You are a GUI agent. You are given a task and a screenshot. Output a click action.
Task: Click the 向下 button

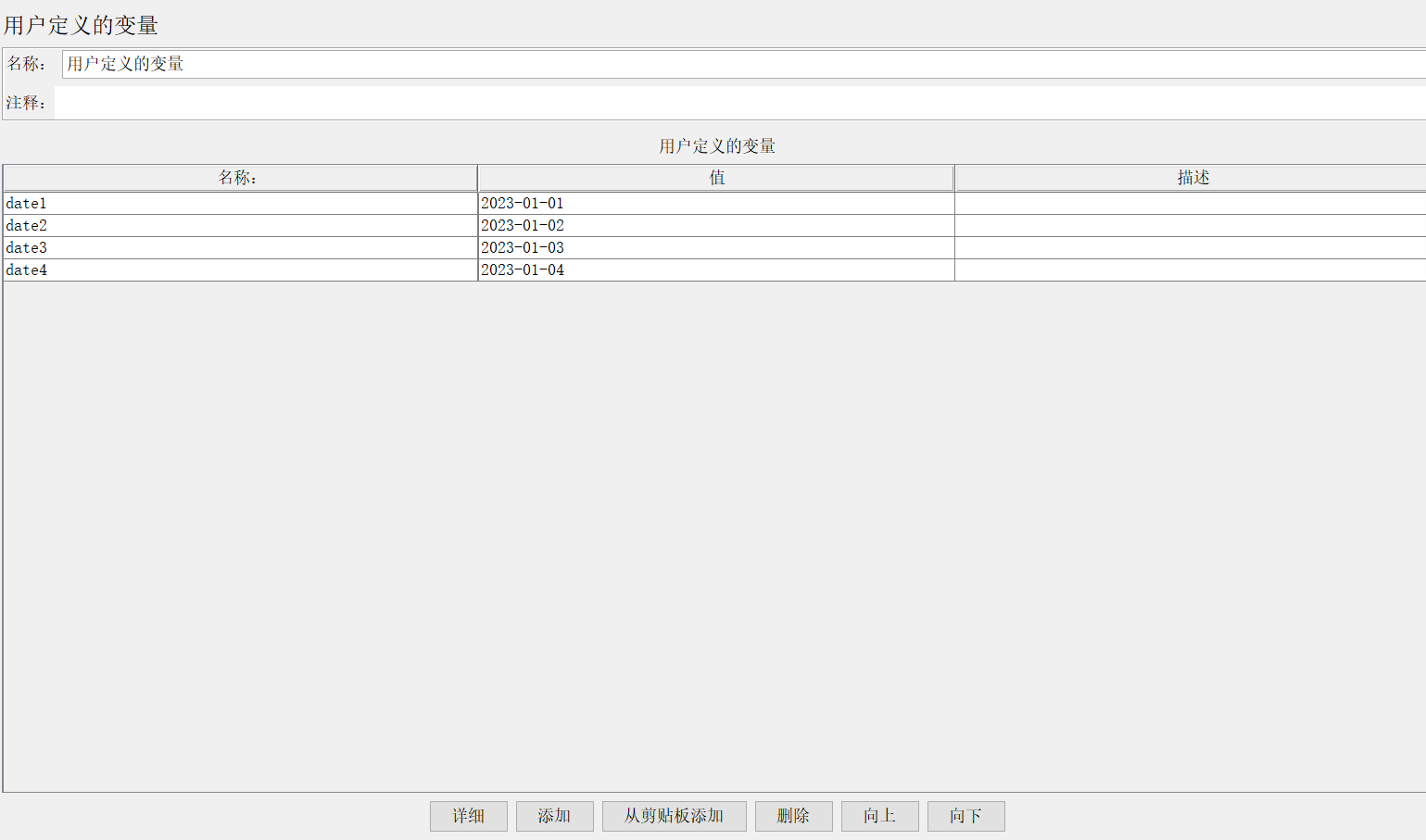point(965,816)
